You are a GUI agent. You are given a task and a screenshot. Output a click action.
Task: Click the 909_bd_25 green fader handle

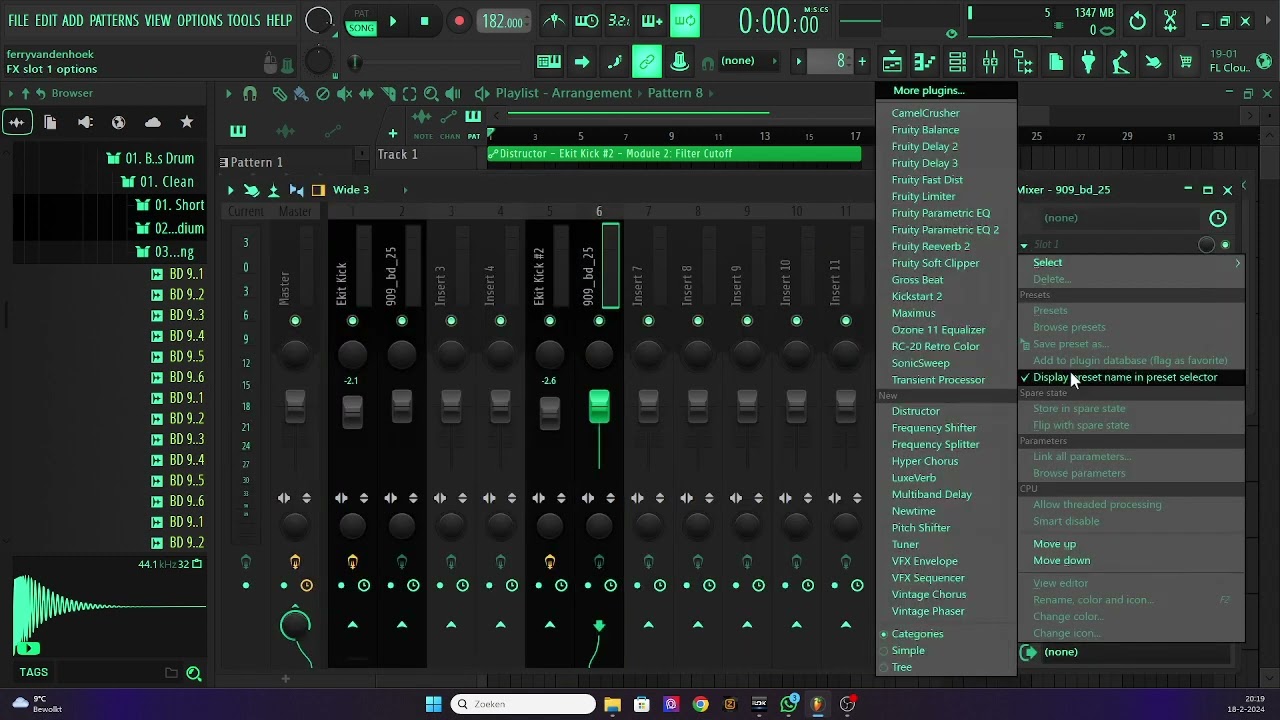click(x=599, y=405)
